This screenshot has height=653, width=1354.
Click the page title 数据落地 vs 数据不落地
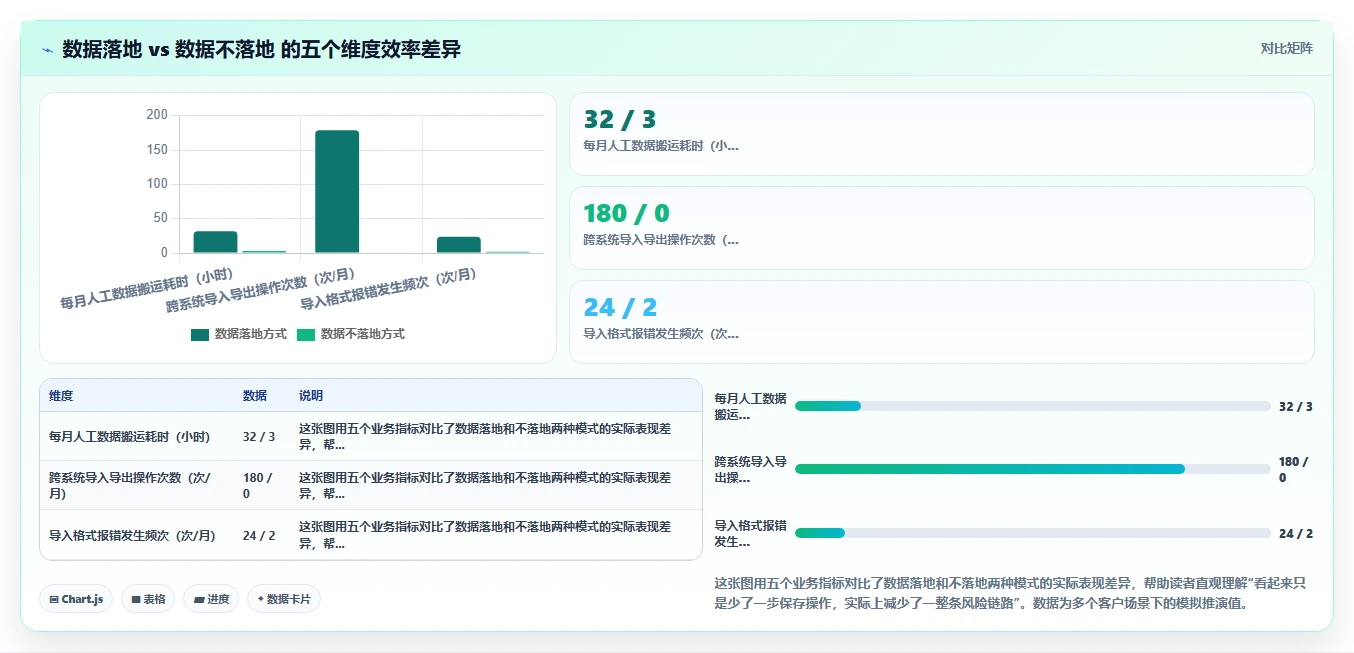(x=261, y=49)
